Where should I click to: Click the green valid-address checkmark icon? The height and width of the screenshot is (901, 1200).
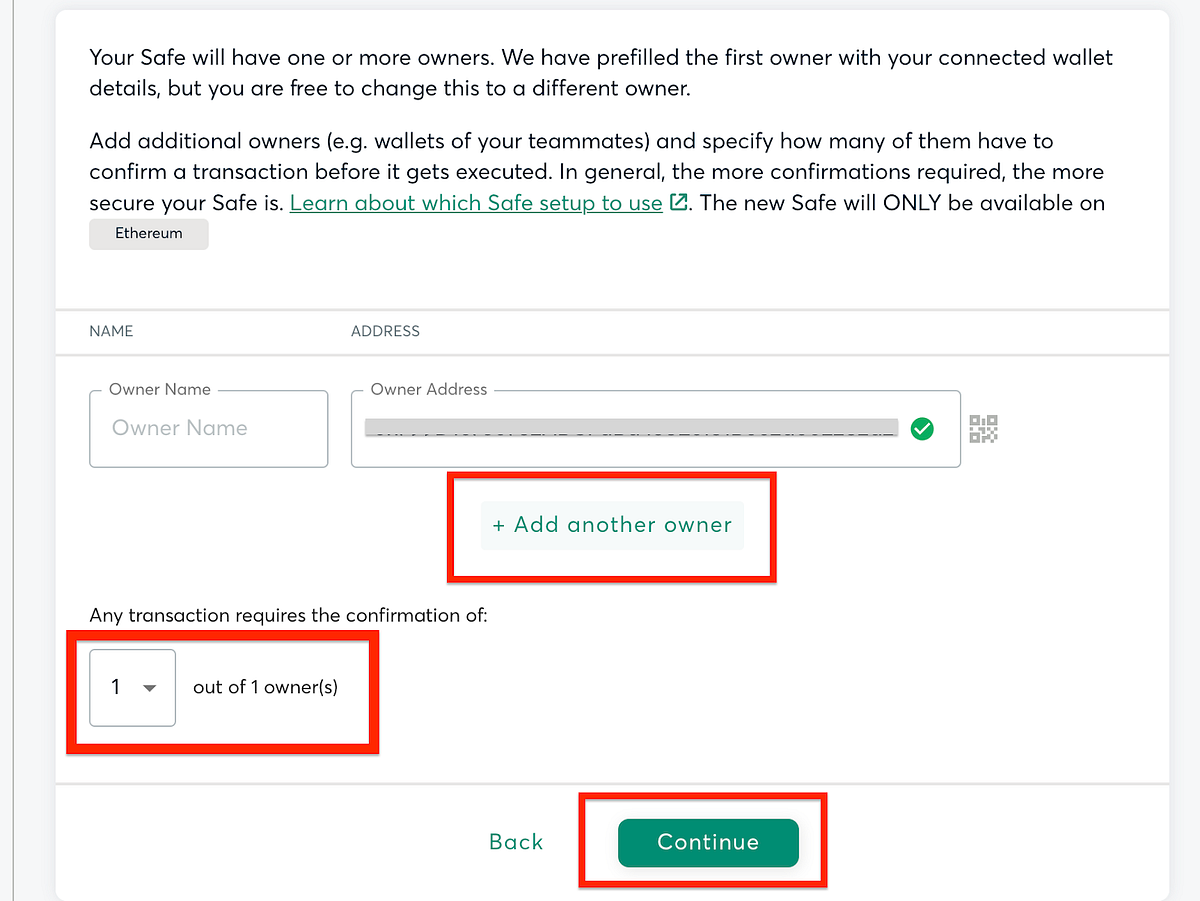coord(923,429)
